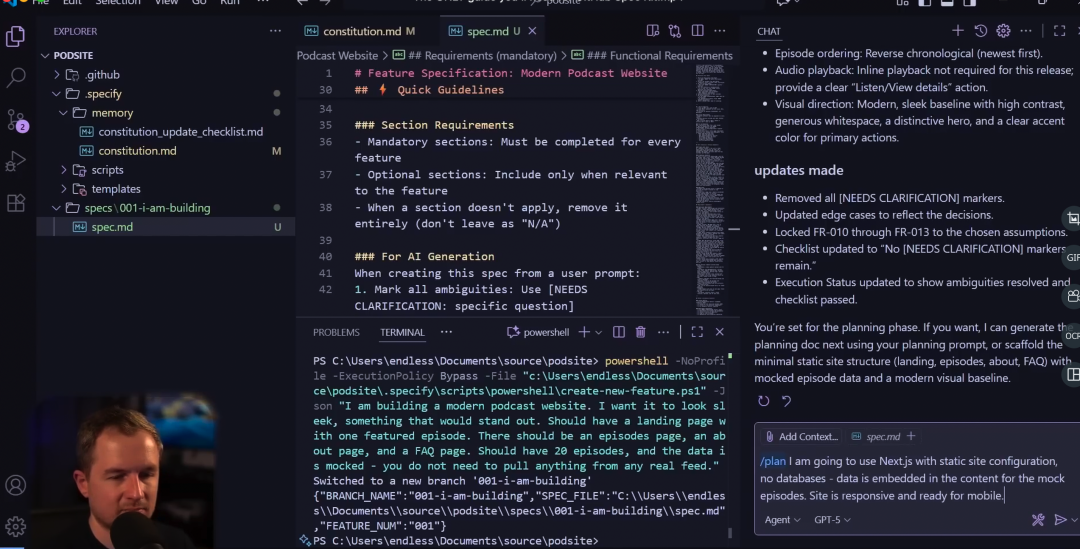Open chat settings gear
1080x549 pixels.
click(x=1004, y=31)
